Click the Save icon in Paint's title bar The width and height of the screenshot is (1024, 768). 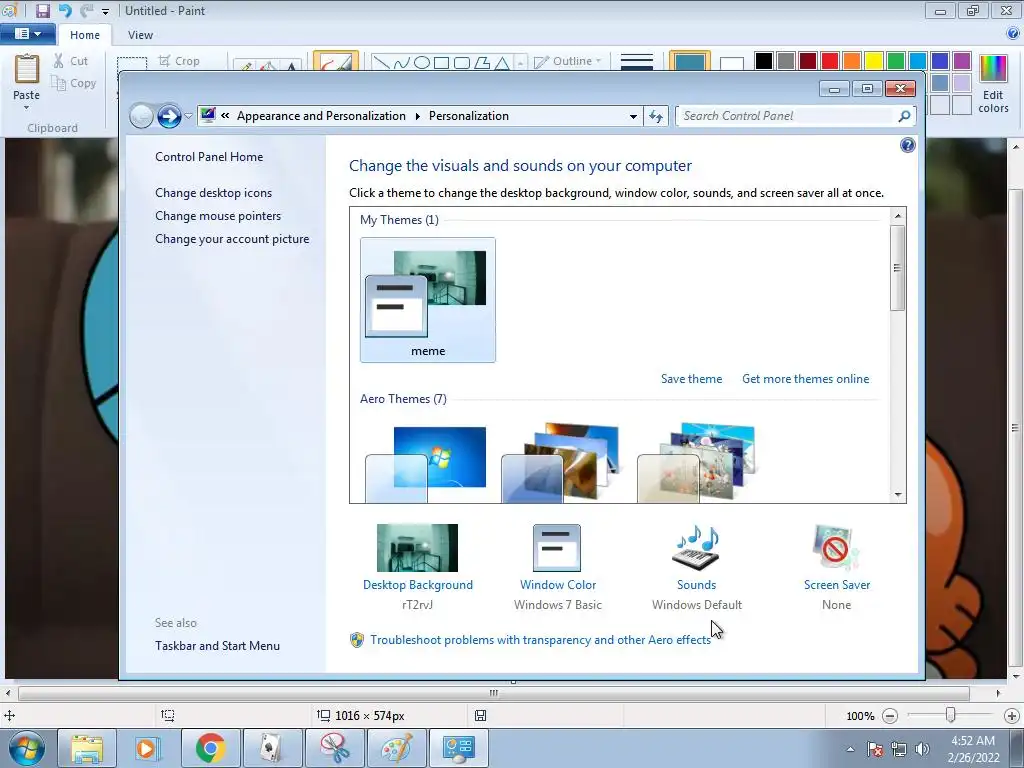(42, 10)
